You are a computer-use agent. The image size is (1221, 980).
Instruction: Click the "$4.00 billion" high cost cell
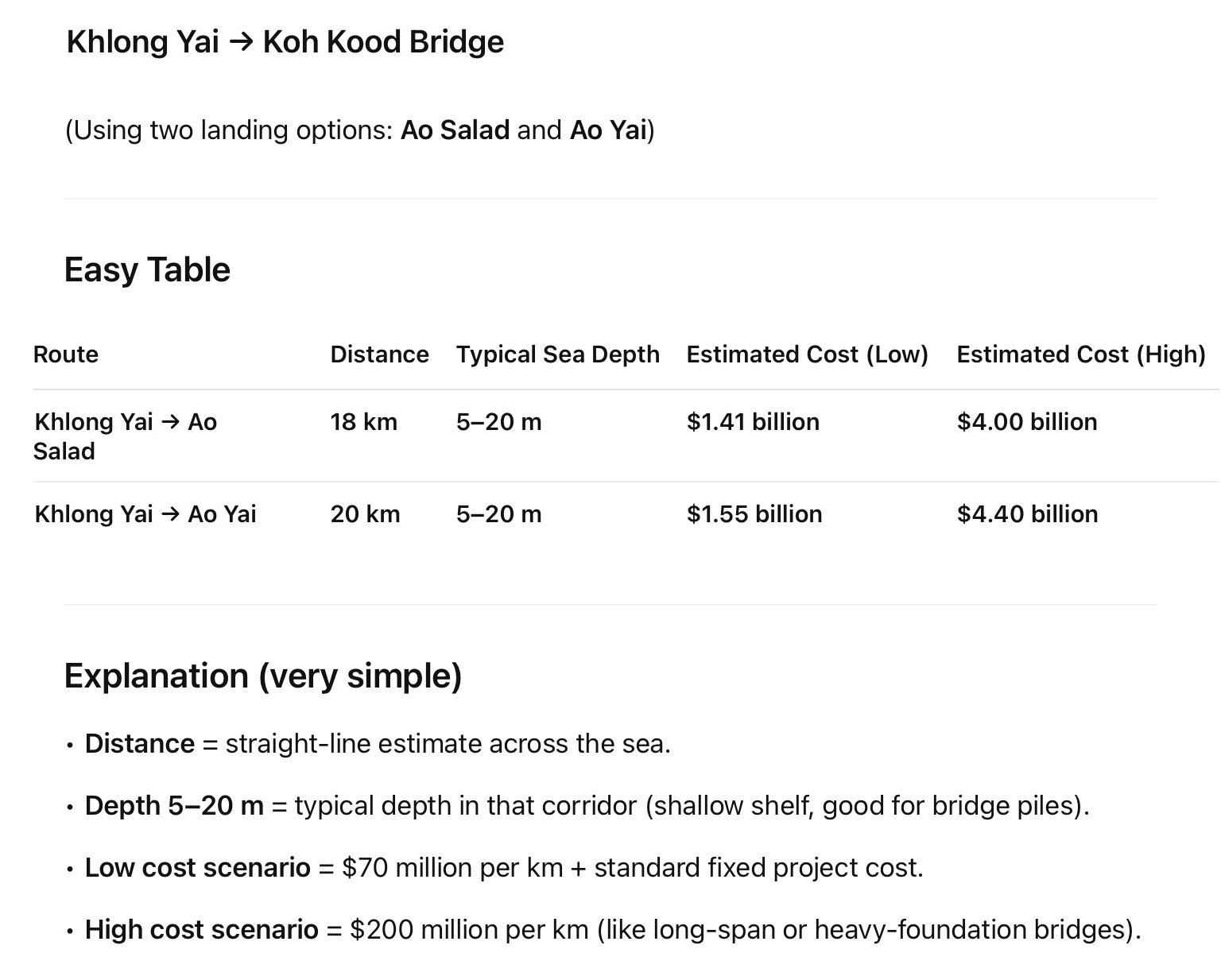tap(1026, 422)
